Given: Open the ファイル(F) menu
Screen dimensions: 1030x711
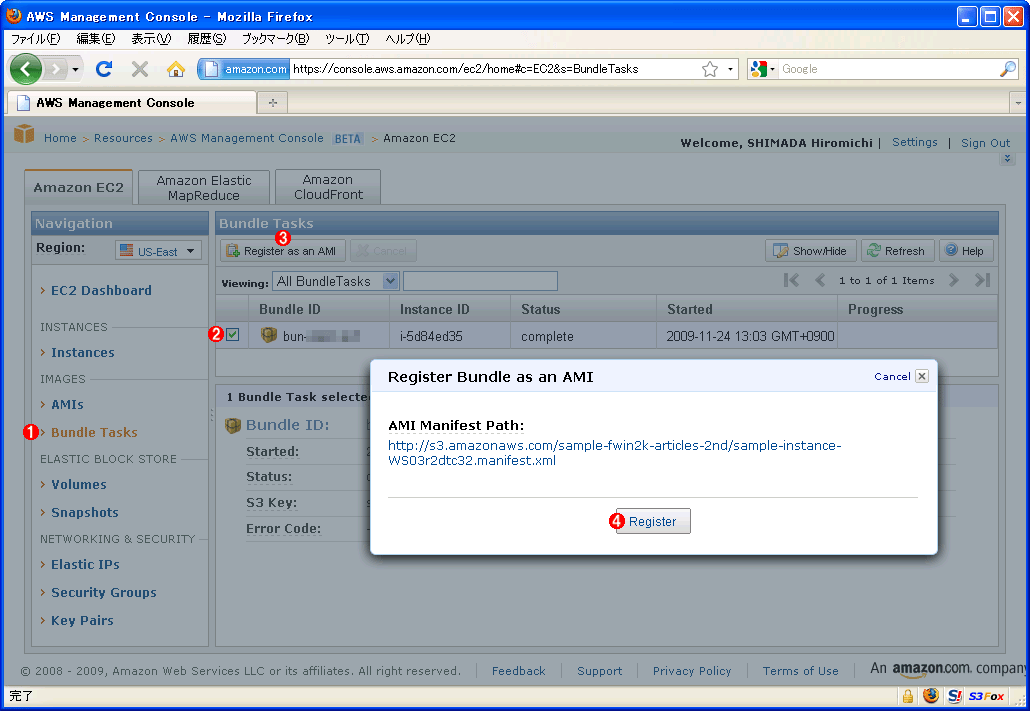Looking at the screenshot, I should (35, 39).
